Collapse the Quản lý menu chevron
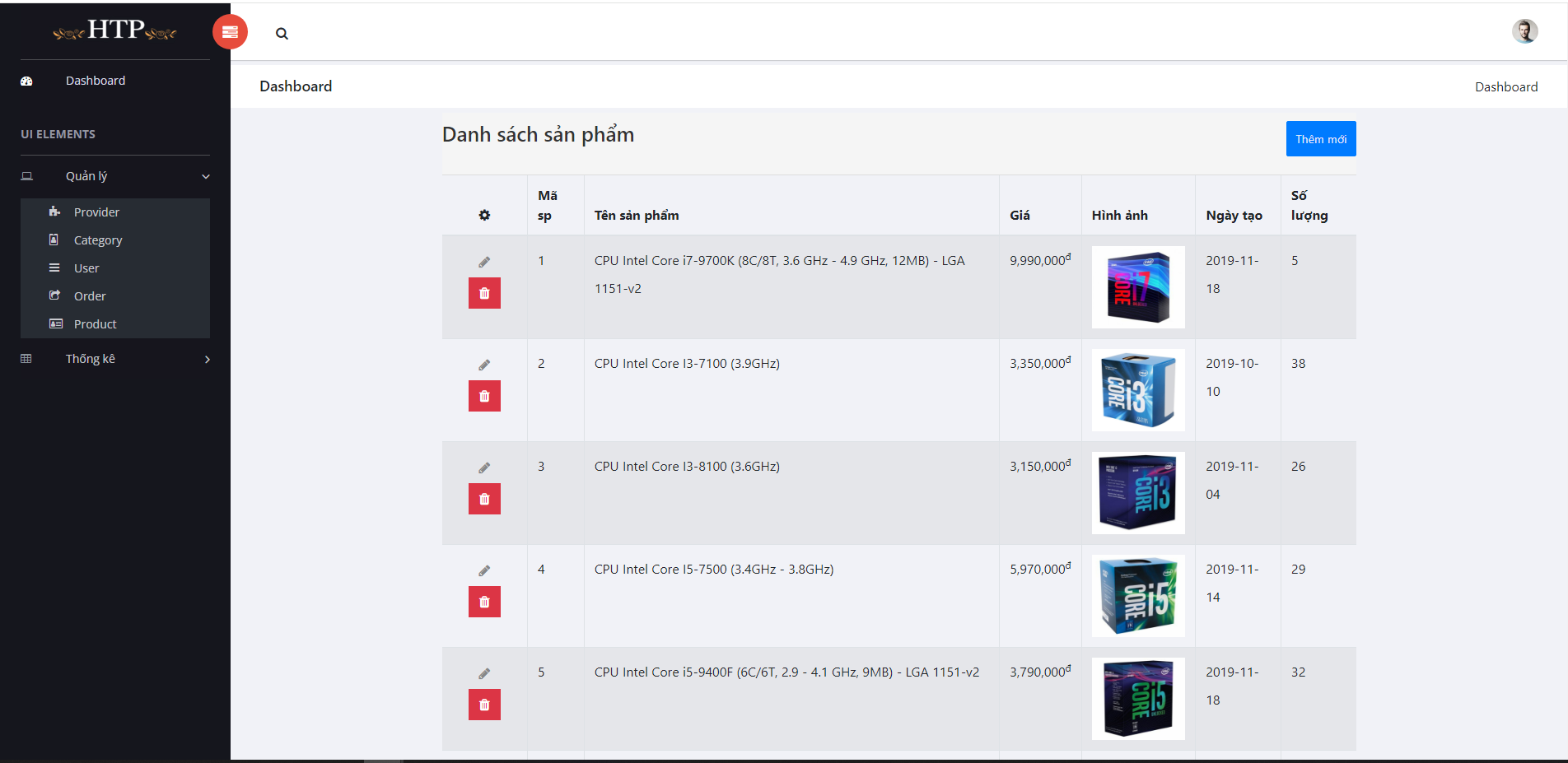The image size is (1568, 763). tap(206, 176)
